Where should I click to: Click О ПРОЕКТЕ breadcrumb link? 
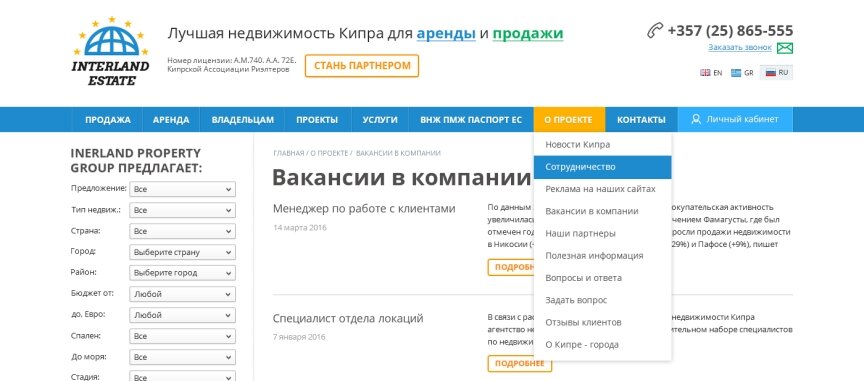point(329,153)
